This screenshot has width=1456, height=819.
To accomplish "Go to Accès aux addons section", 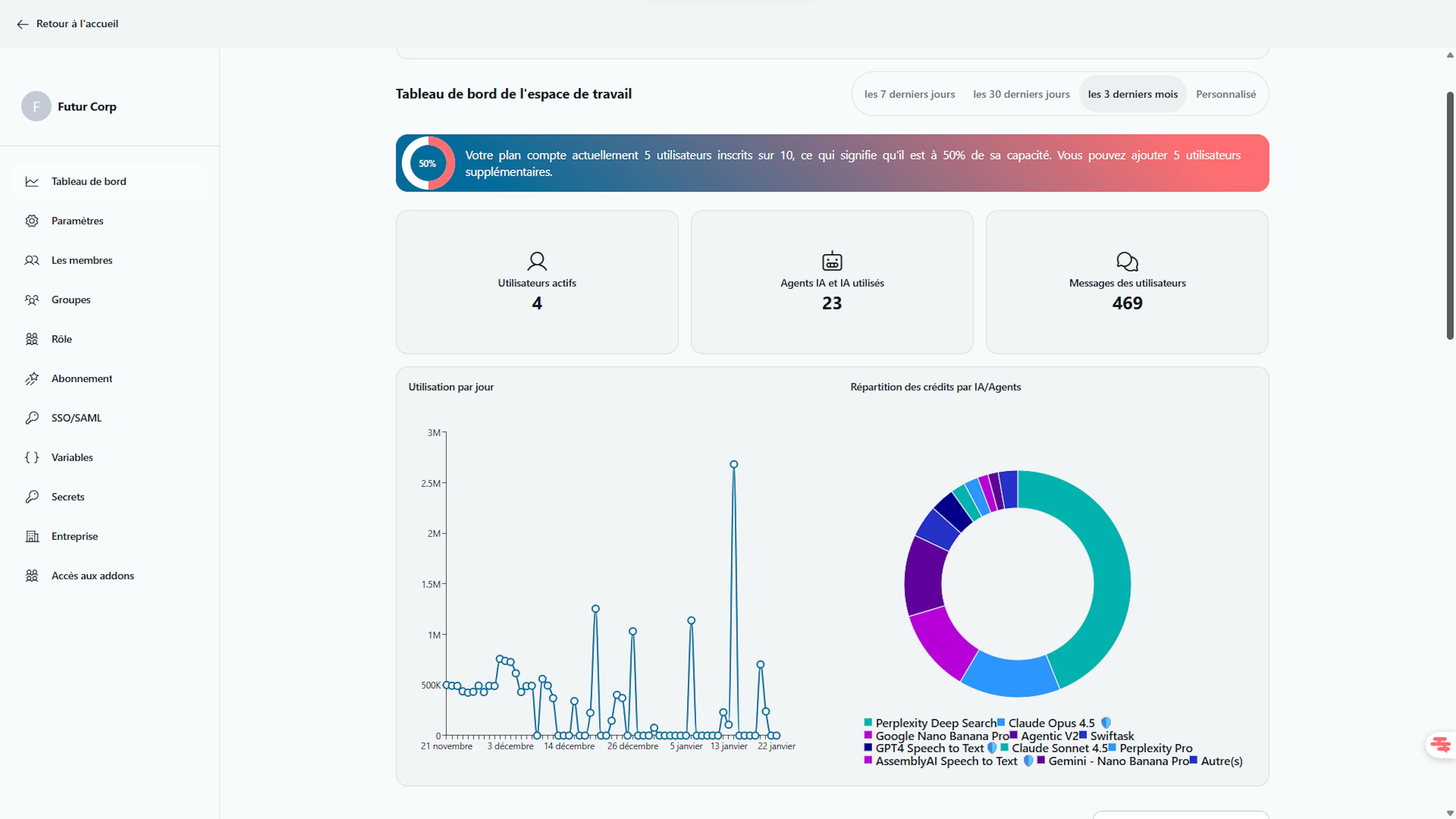I will pos(93,576).
